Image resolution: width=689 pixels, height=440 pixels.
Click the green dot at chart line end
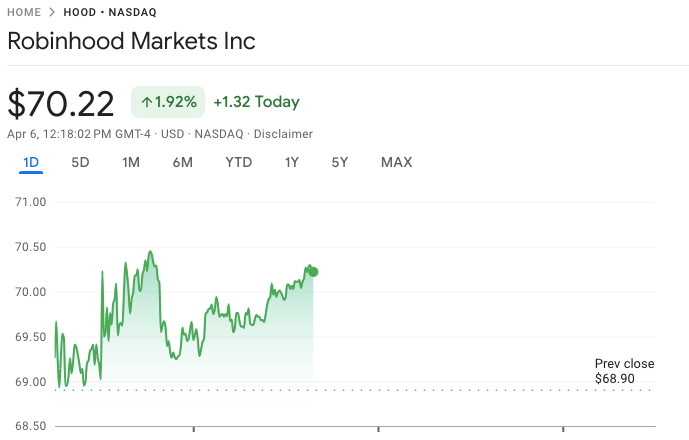(314, 272)
